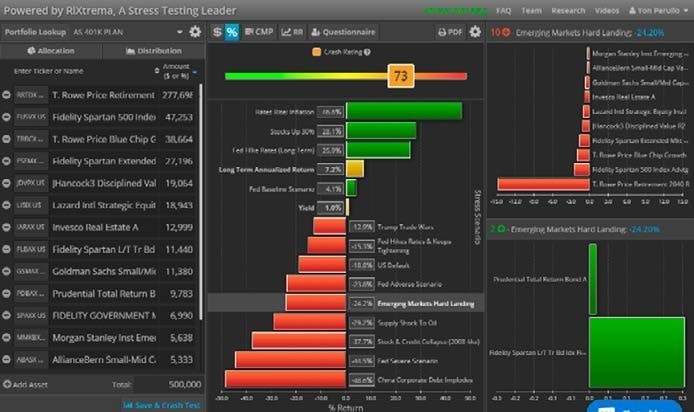Open portfolio settings gear beside Portfolio Lookup

pos(195,32)
